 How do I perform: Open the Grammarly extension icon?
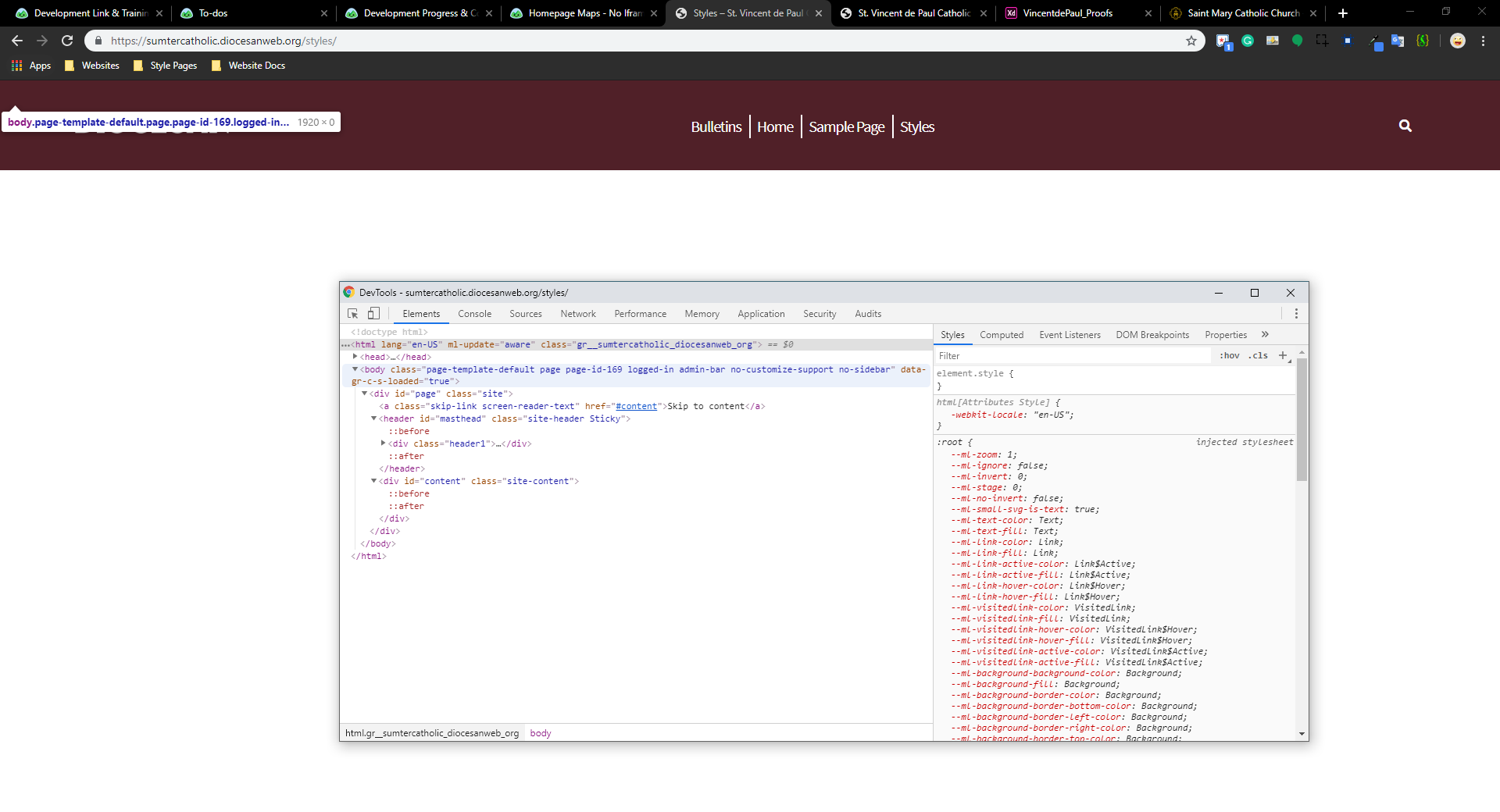tap(1248, 41)
